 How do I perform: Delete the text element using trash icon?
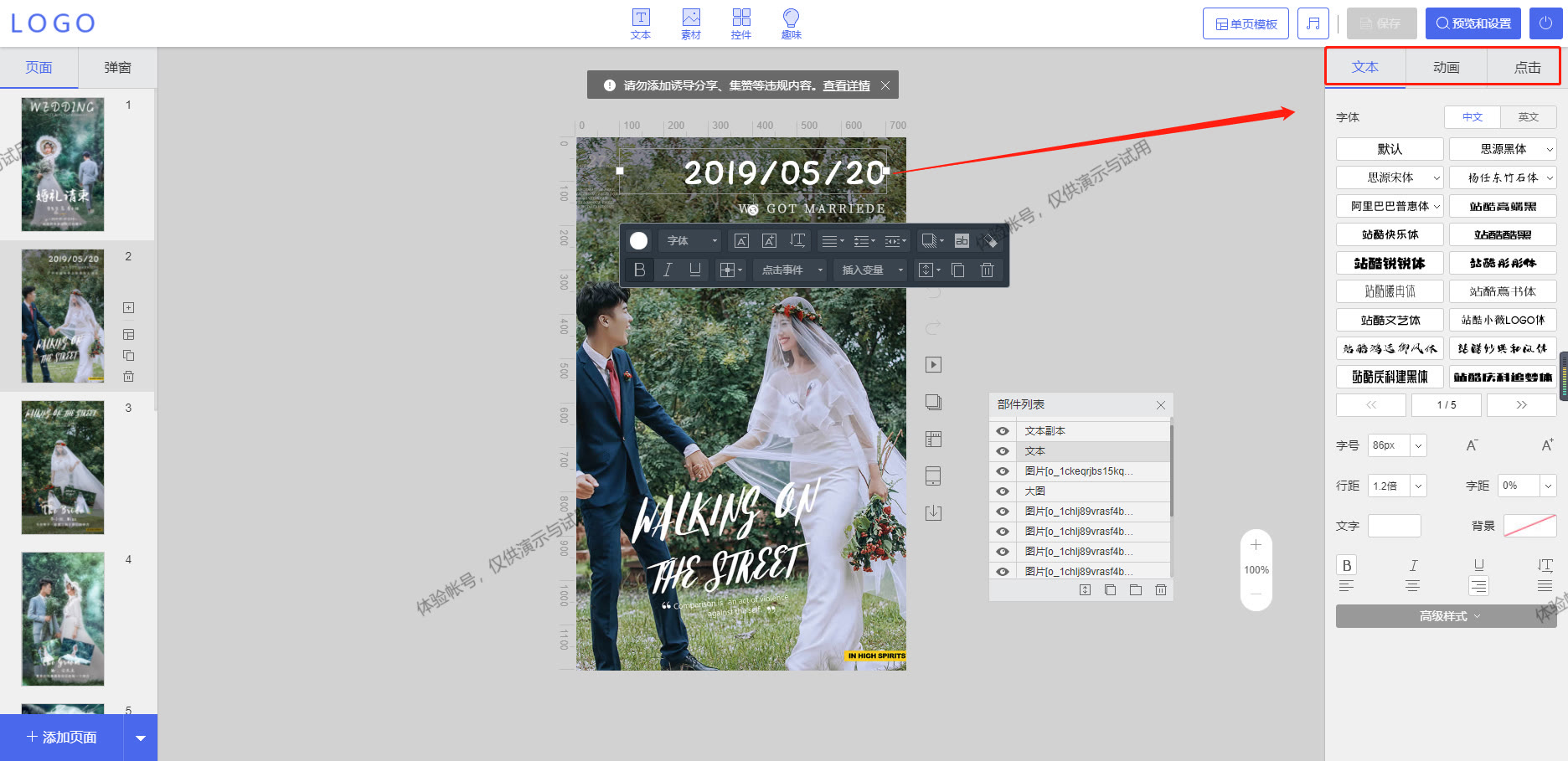click(x=987, y=270)
